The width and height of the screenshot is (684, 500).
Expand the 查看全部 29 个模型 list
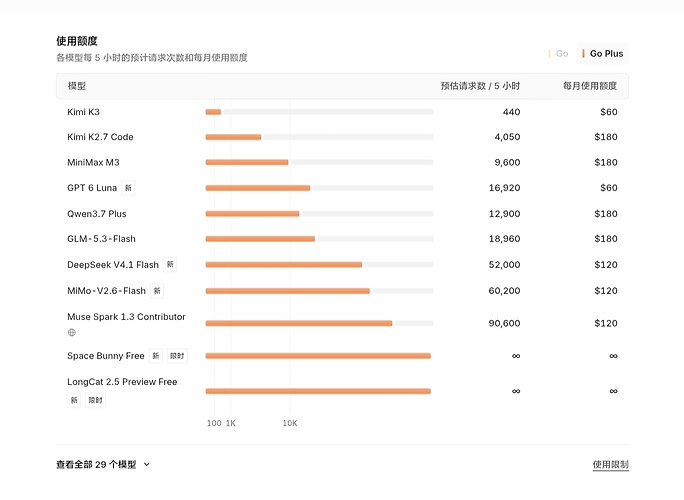103,465
